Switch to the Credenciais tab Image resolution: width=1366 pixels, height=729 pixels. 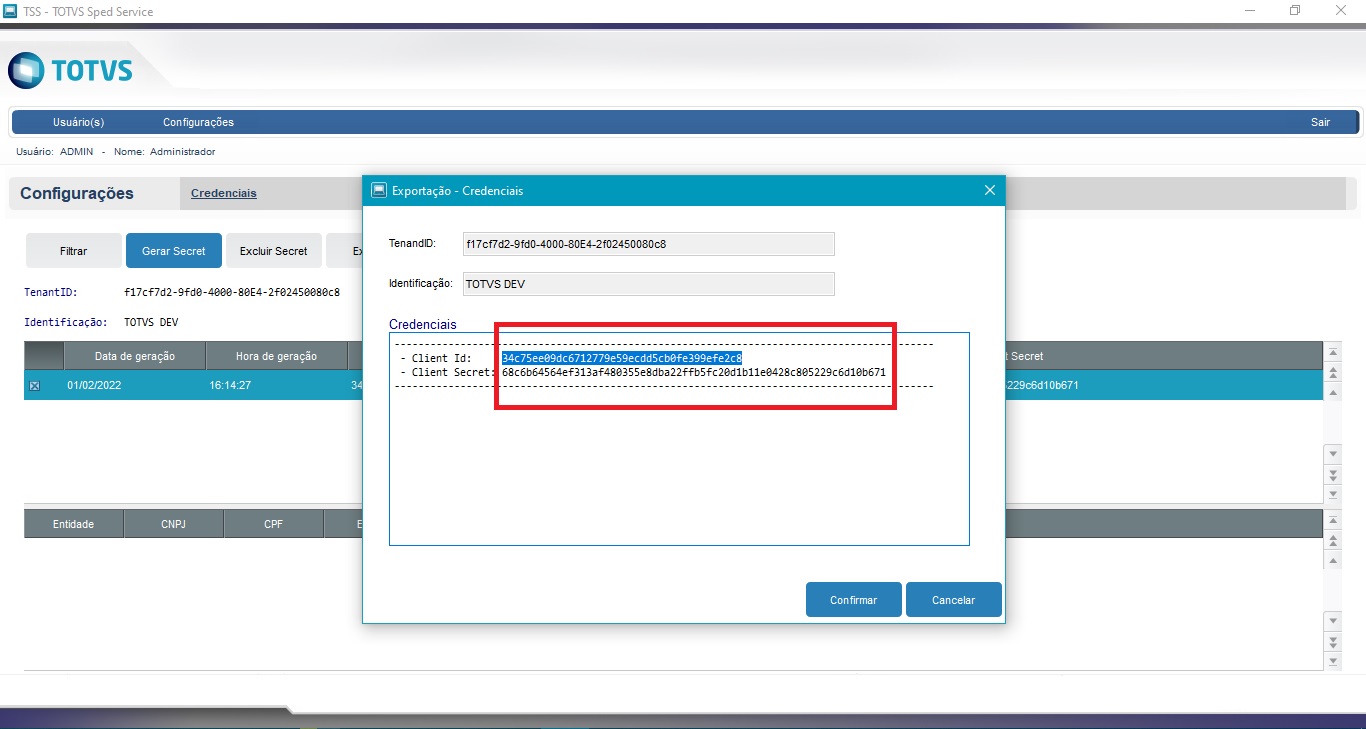pos(224,193)
